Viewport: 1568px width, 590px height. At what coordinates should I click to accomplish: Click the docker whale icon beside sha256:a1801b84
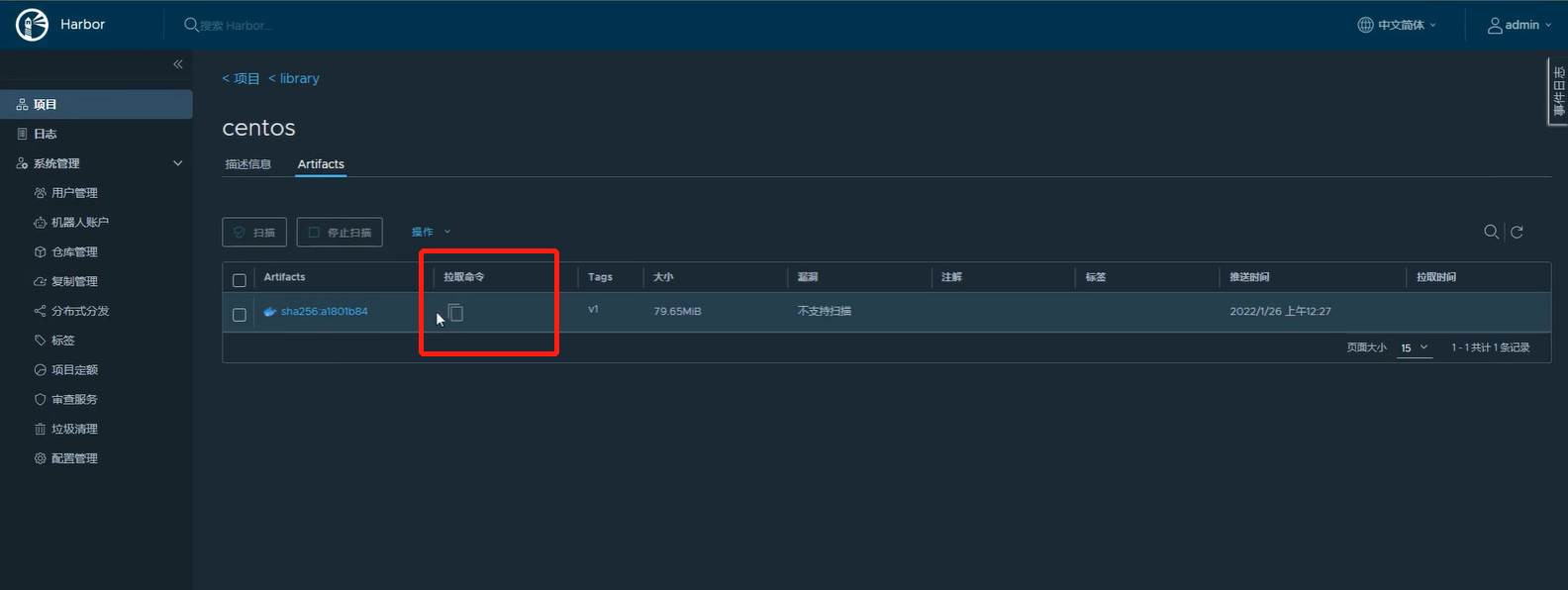pyautogui.click(x=270, y=311)
